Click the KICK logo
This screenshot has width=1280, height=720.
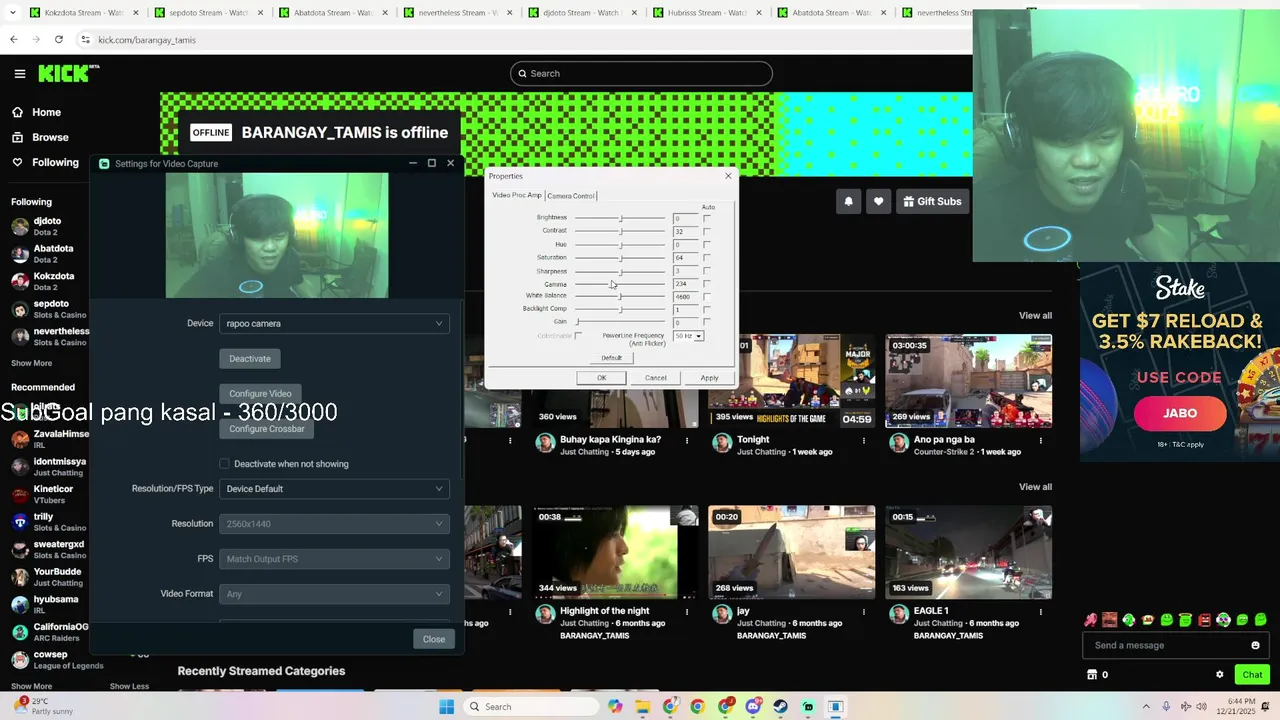68,73
